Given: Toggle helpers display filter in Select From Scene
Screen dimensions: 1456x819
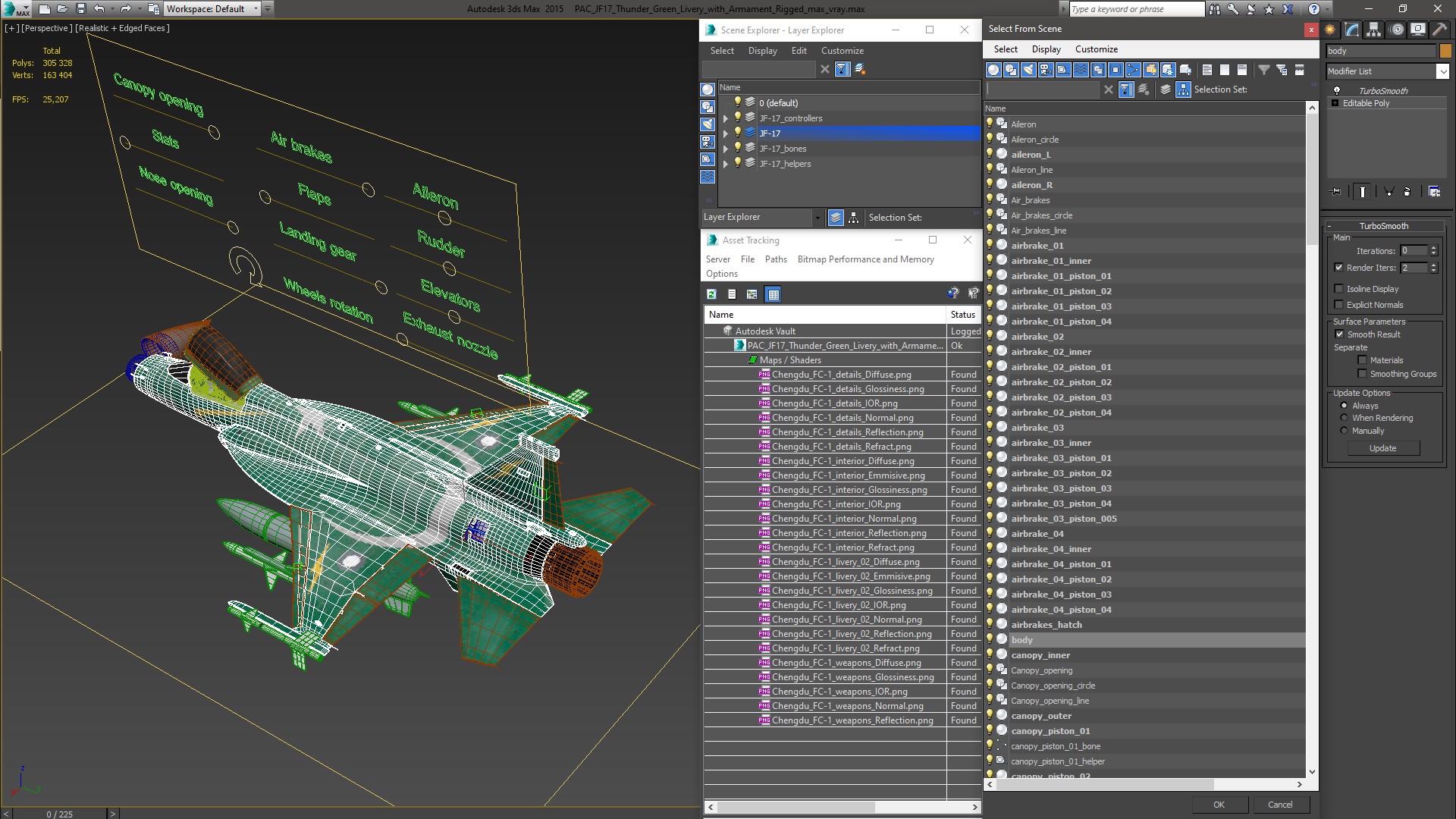Looking at the screenshot, I should [1063, 70].
